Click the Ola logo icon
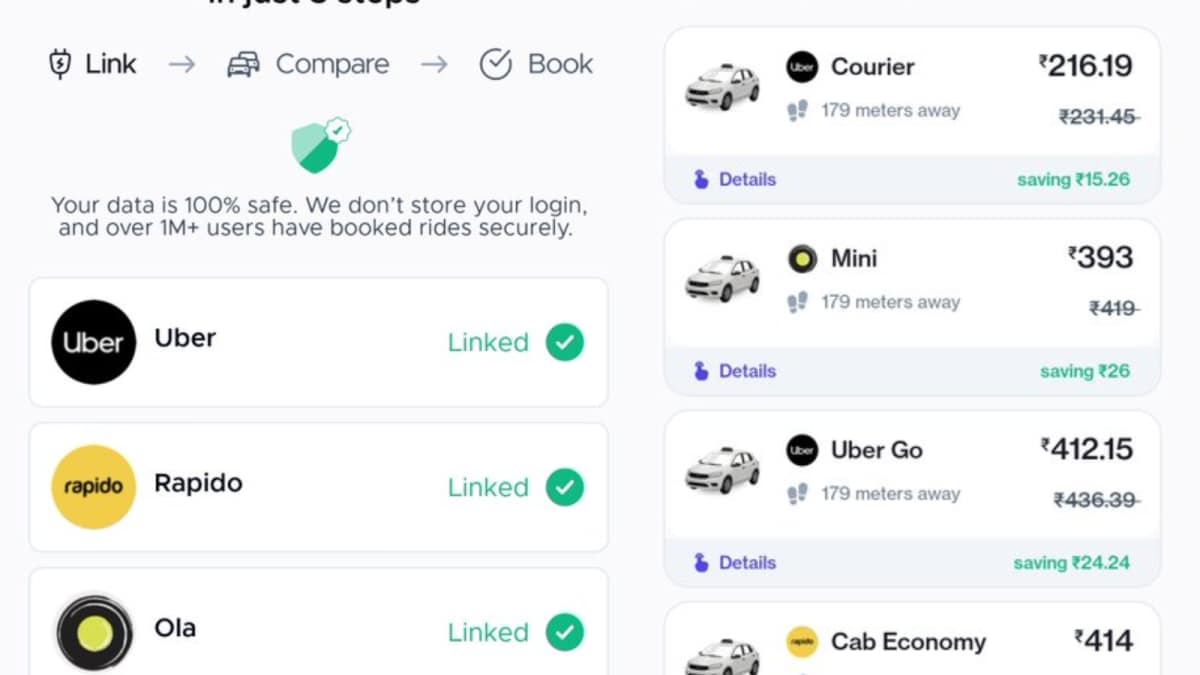Viewport: 1200px width, 675px height. click(93, 632)
